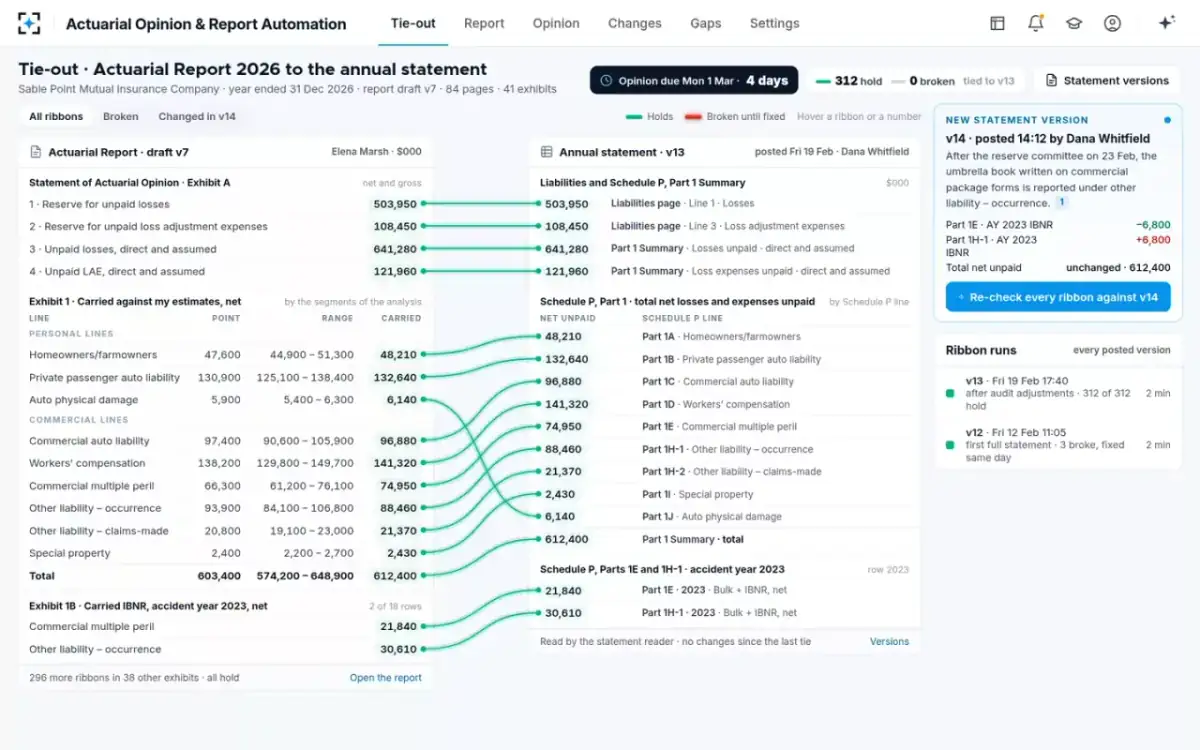Click carried value 132,640 for private passenger auto
Viewport: 1200px width, 750px height.
click(x=395, y=378)
